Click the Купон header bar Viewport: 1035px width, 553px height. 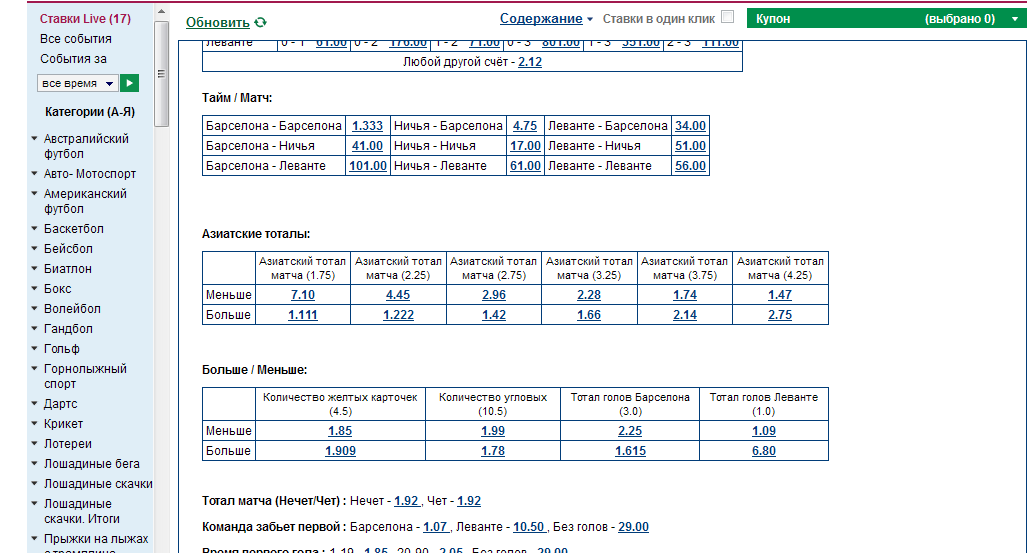[x=886, y=18]
